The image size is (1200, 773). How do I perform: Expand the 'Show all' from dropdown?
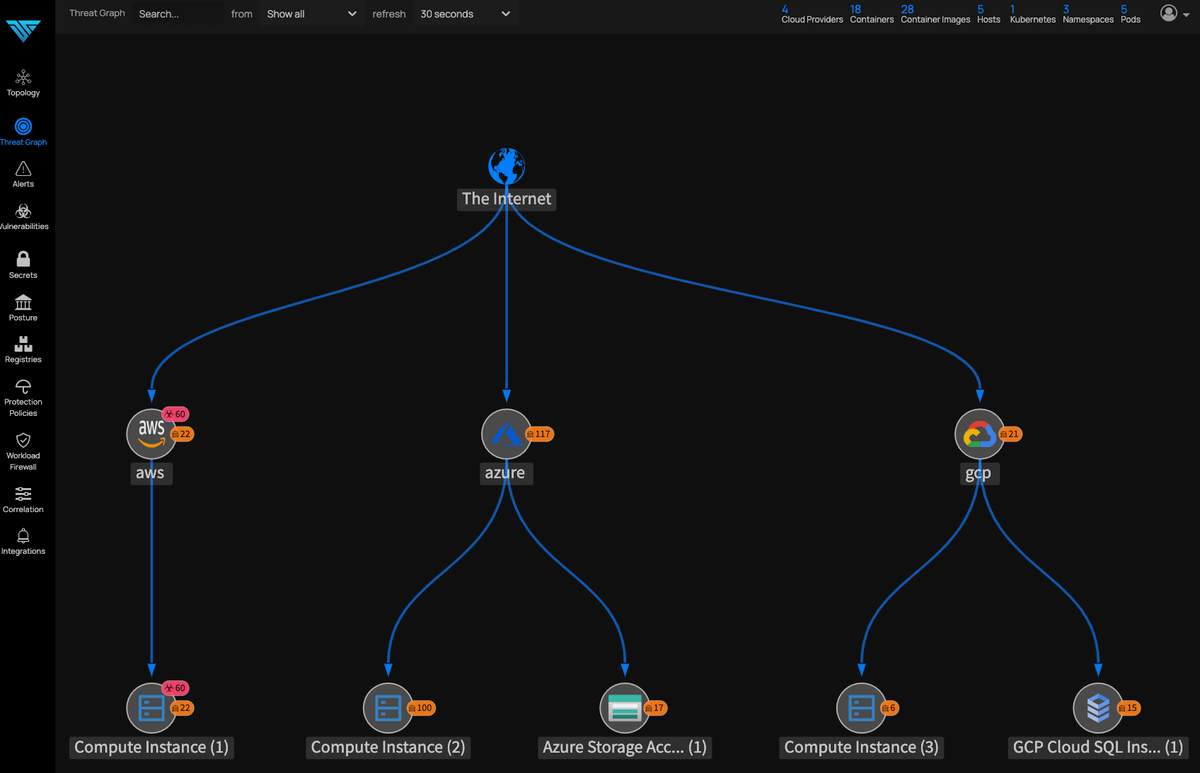311,14
